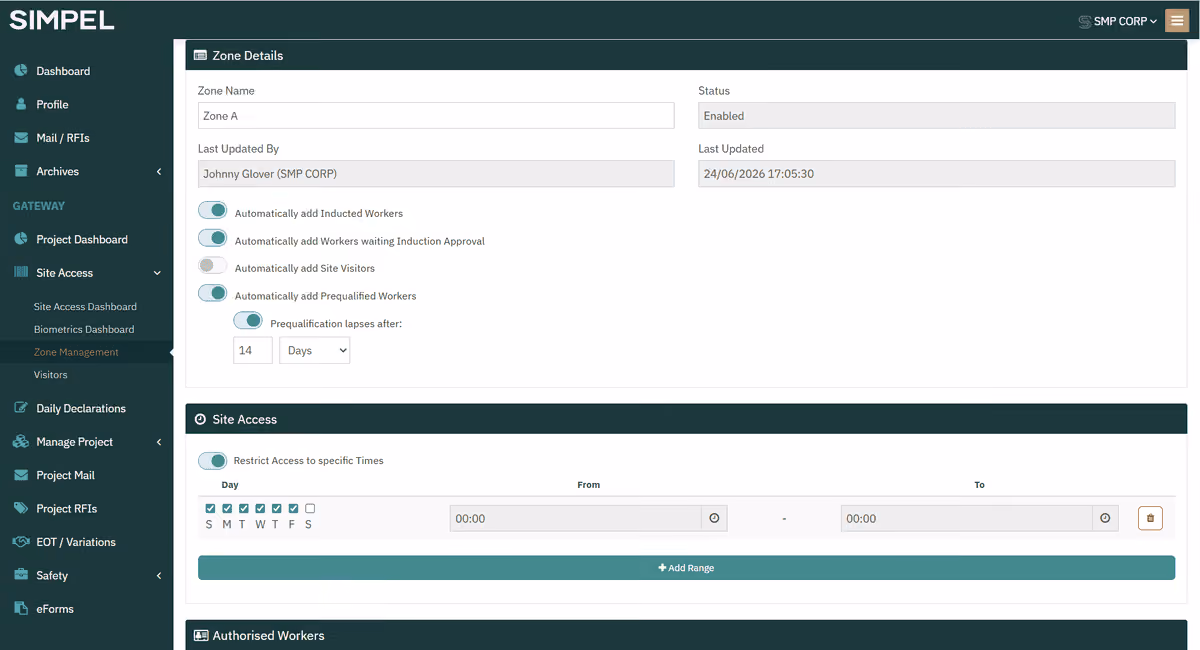Uncheck the Wednesday day checkbox
Viewport: 1200px width, 650px height.
click(260, 509)
